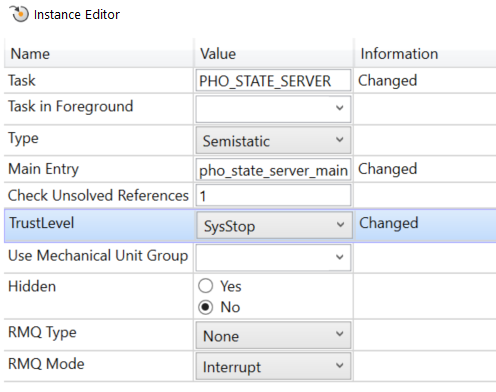Screen dimensions: 496x392
Task: Click the Main Entry field pho_state_server_main
Action: tap(273, 170)
